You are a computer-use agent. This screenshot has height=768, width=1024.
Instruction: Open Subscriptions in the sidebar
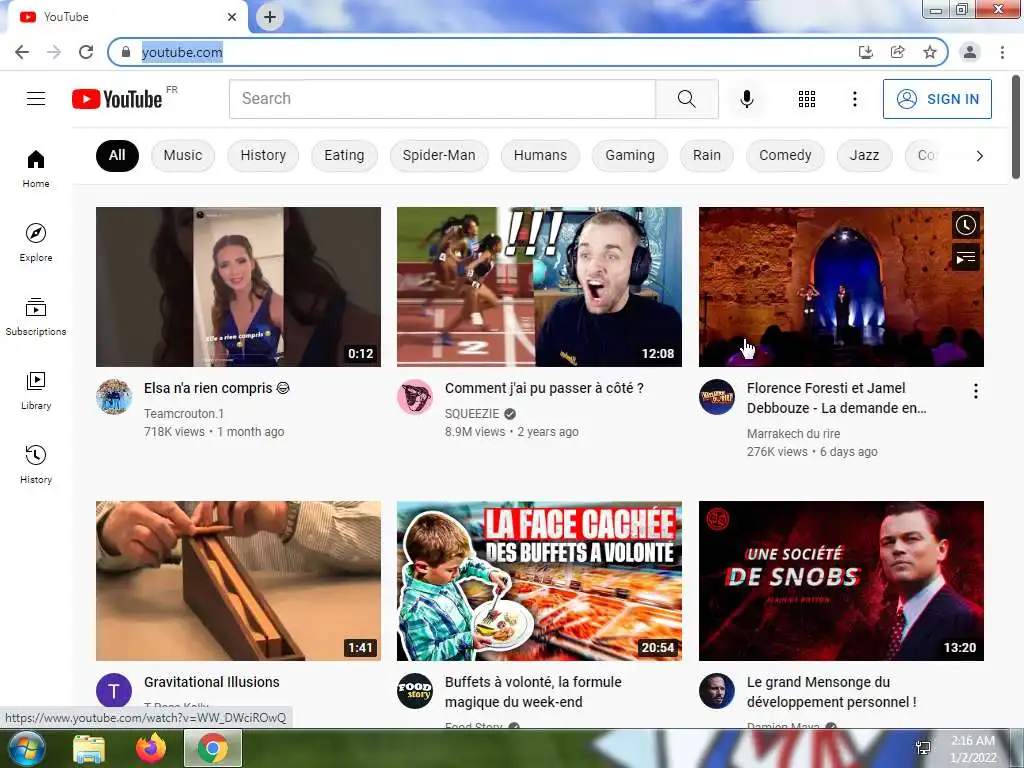[x=36, y=317]
